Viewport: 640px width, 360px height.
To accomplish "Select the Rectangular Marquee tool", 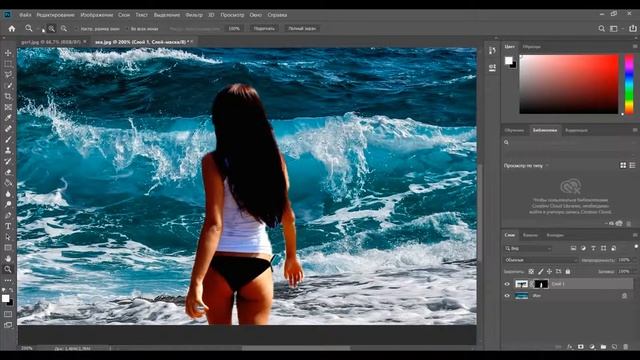I will [x=8, y=64].
